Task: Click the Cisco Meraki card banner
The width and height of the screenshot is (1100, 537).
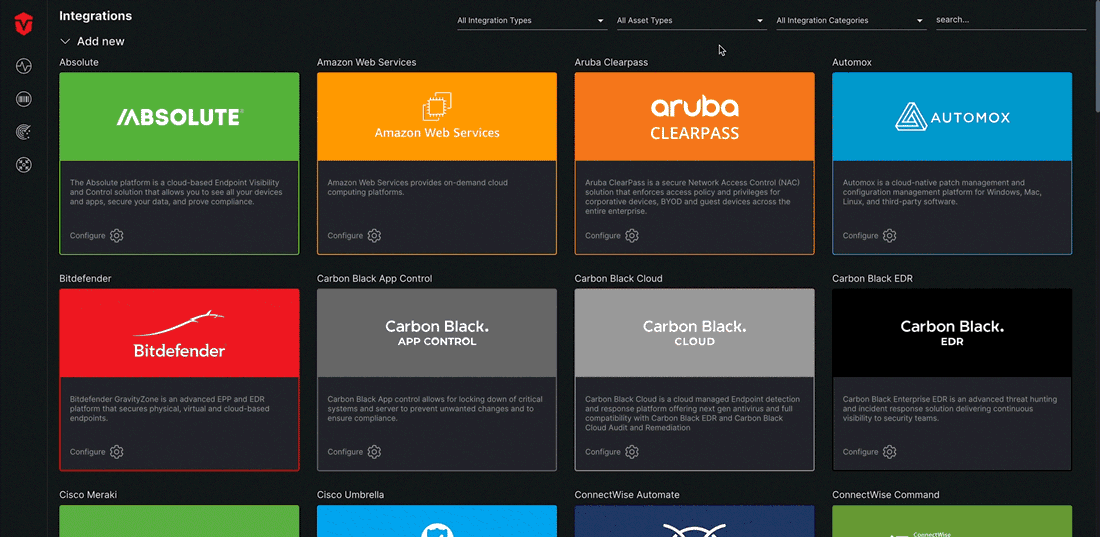Action: click(x=179, y=521)
